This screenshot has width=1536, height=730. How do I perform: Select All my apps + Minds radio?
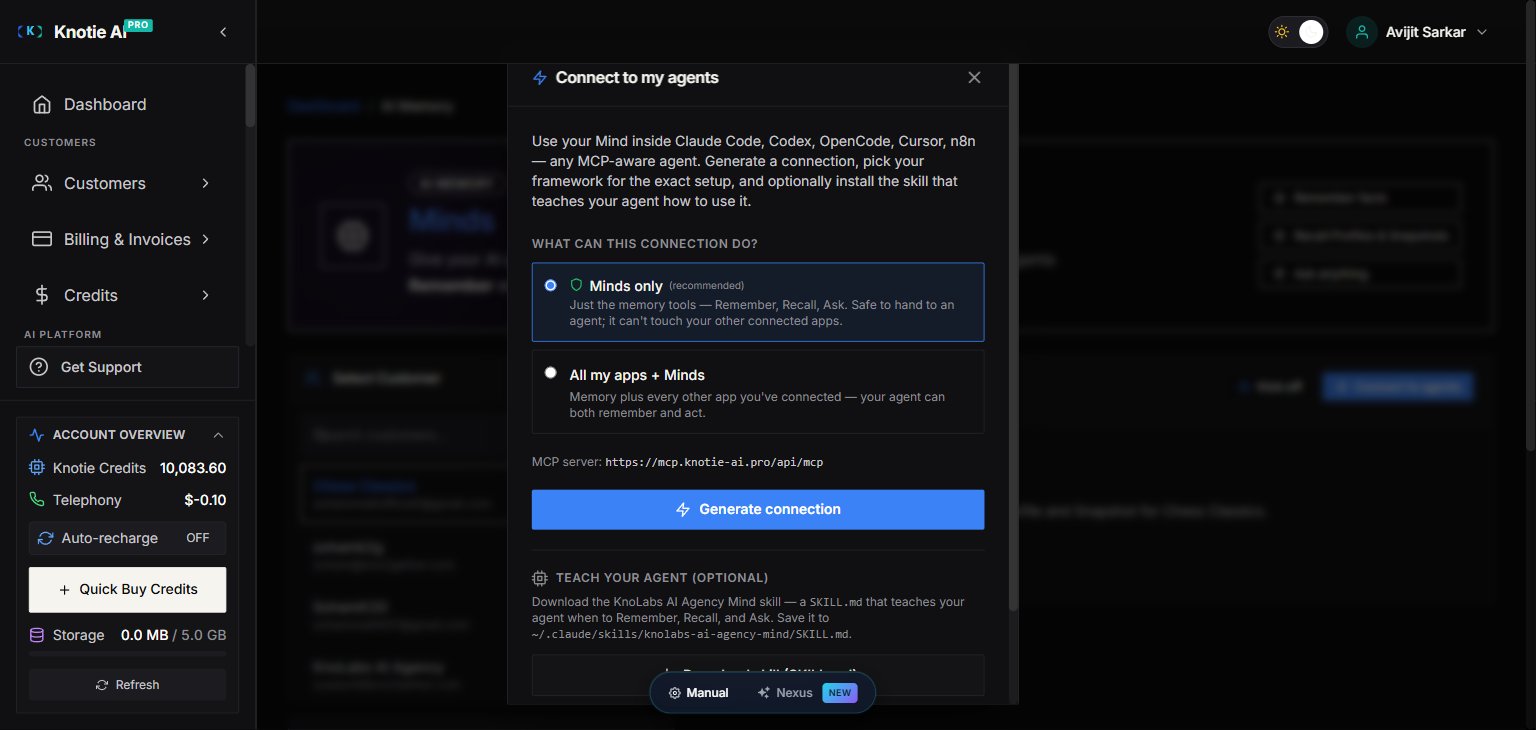[x=551, y=373]
